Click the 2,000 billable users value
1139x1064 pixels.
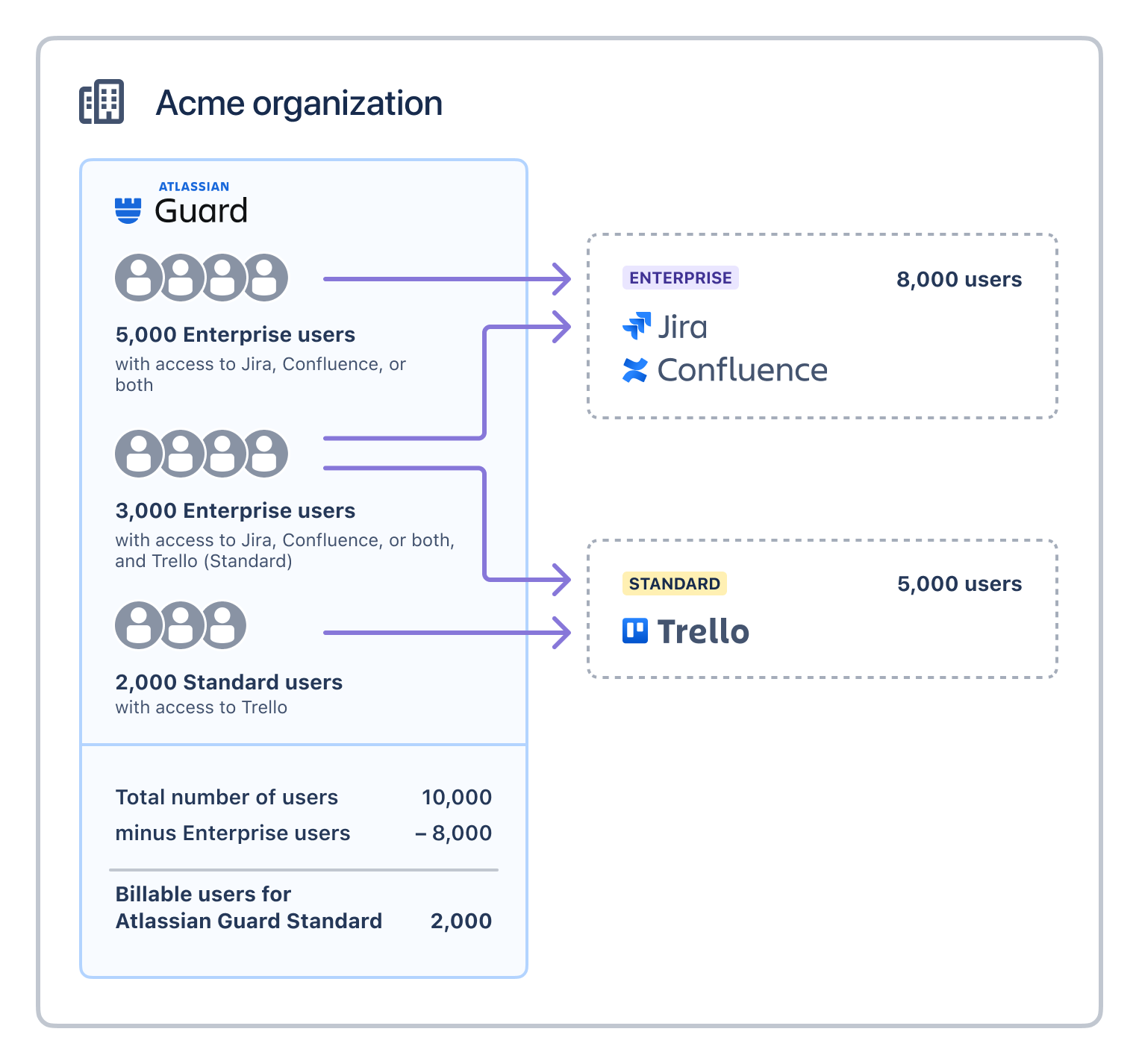pos(461,921)
